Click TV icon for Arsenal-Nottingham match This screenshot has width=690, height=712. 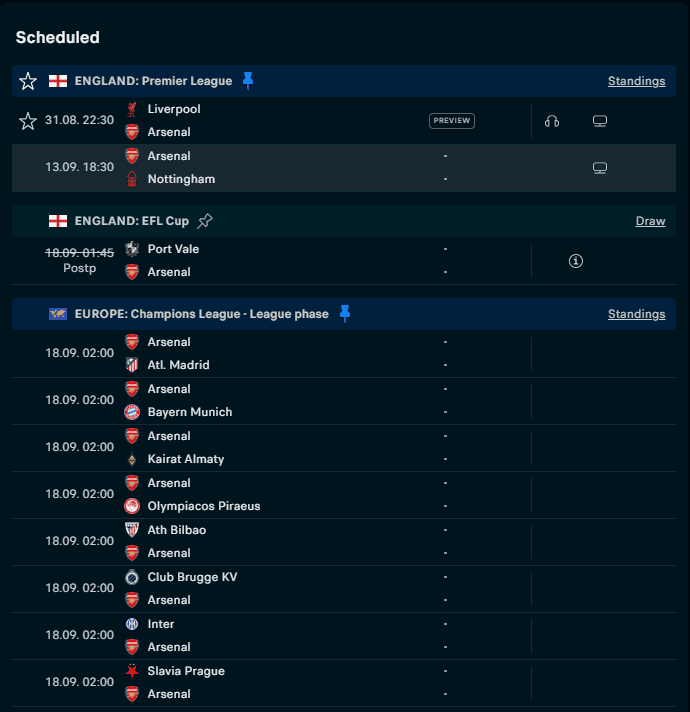click(600, 168)
